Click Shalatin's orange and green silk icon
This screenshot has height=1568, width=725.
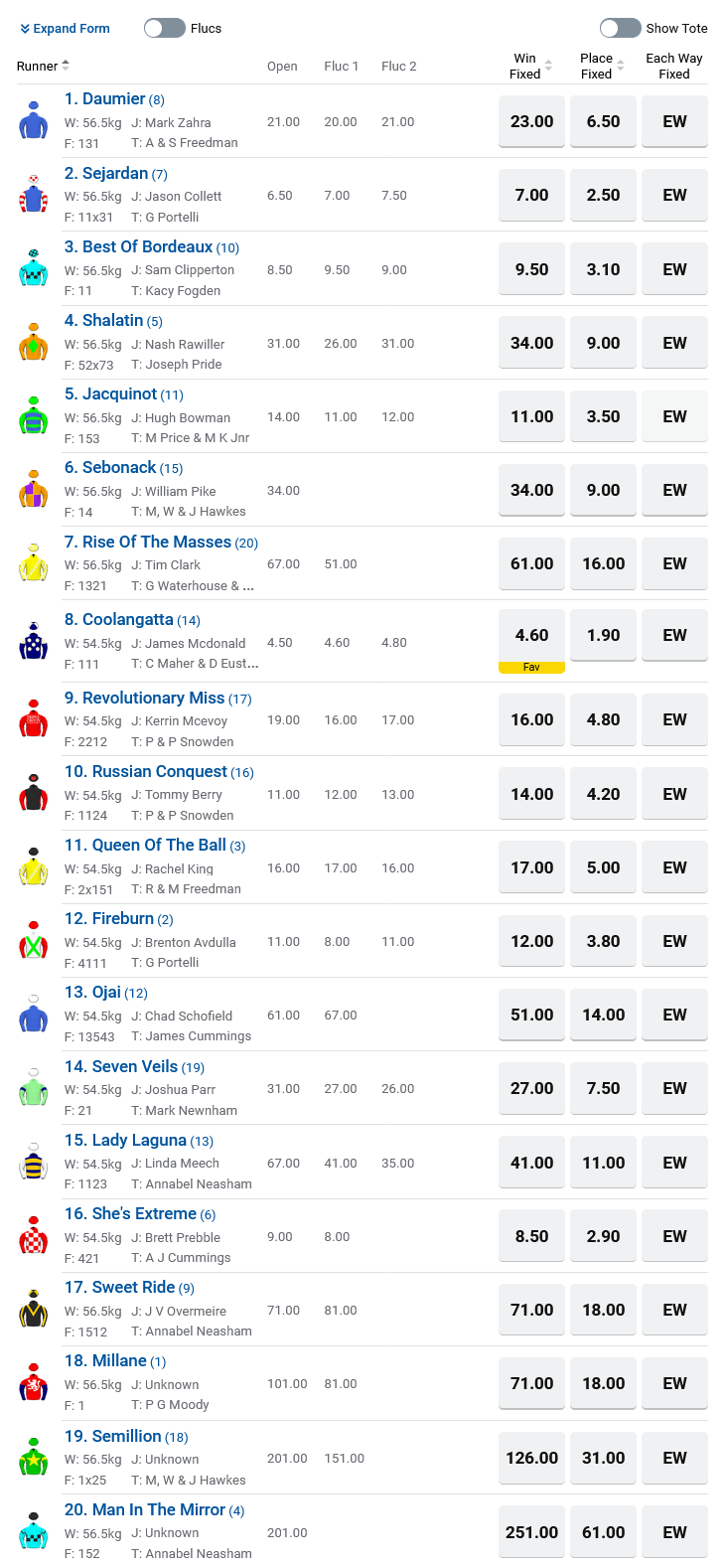(34, 343)
